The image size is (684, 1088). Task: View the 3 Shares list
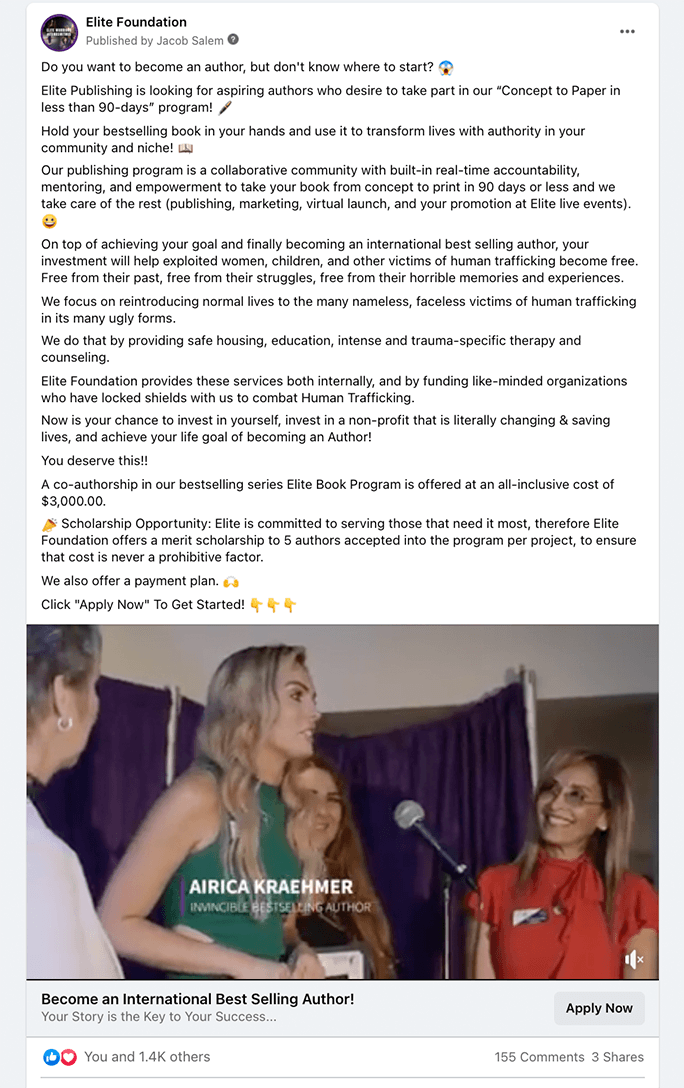tap(617, 1057)
